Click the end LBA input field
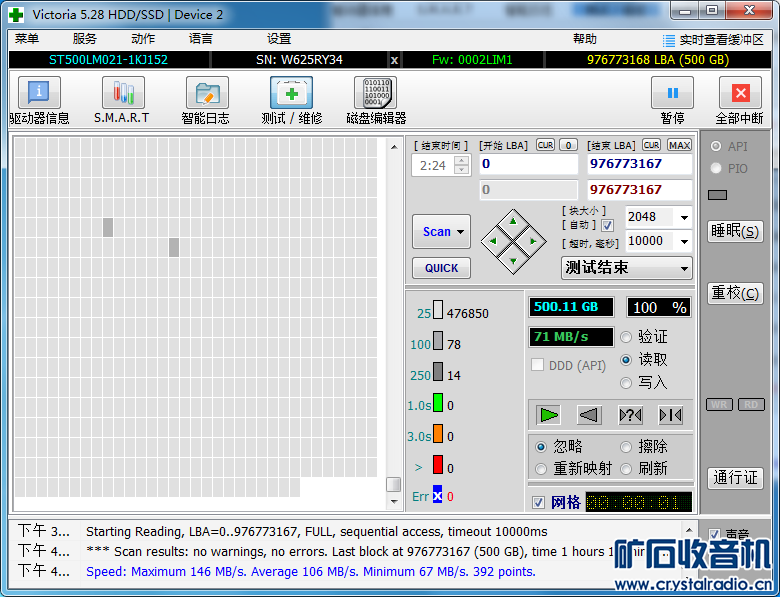780x597 pixels. (x=640, y=164)
